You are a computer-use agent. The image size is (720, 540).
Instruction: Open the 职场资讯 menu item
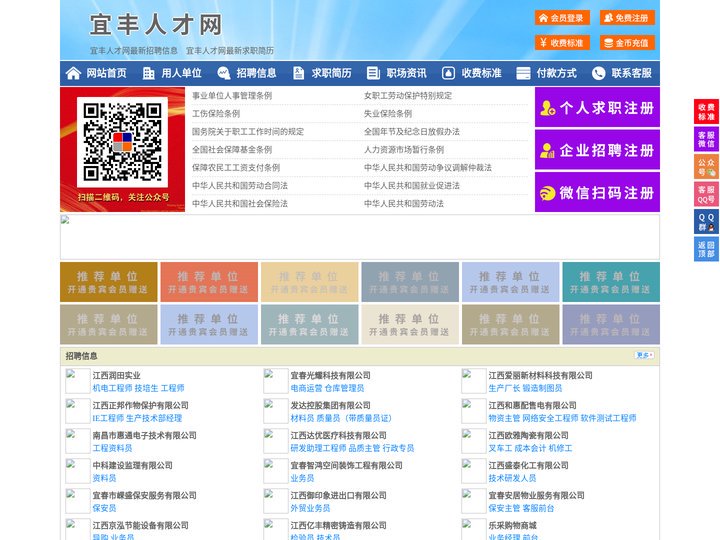pyautogui.click(x=406, y=73)
